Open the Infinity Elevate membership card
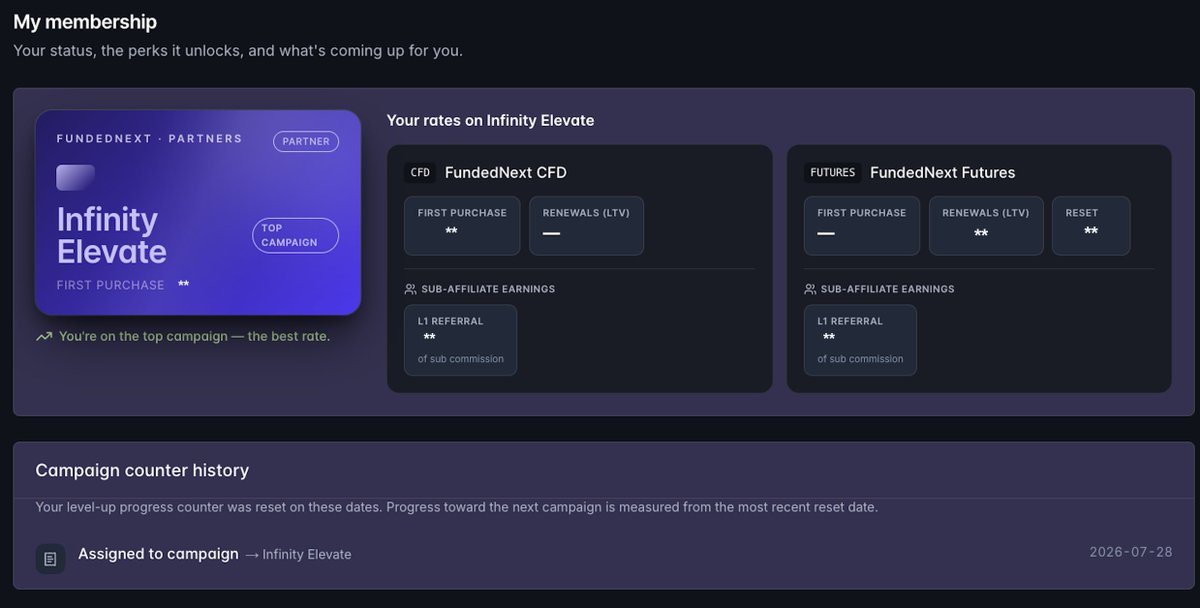Viewport: 1200px width, 608px height. click(198, 213)
